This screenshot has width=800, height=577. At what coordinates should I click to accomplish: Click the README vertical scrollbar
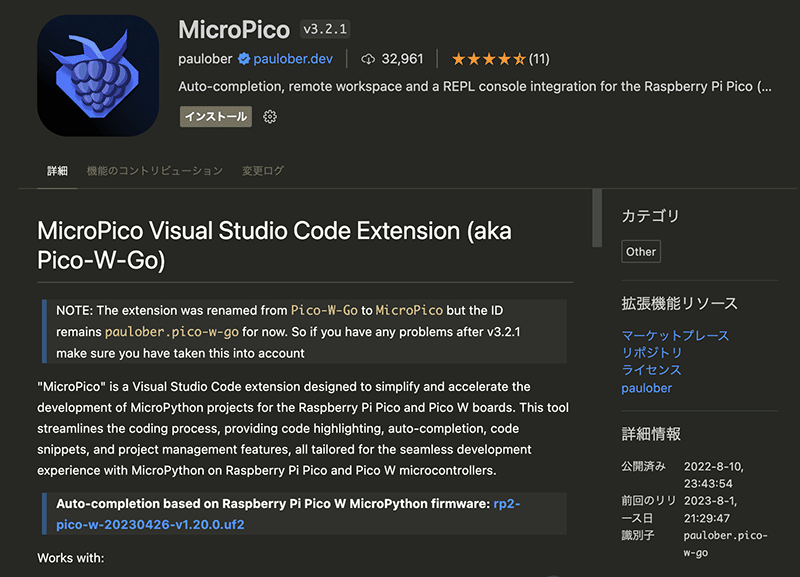coord(597,217)
